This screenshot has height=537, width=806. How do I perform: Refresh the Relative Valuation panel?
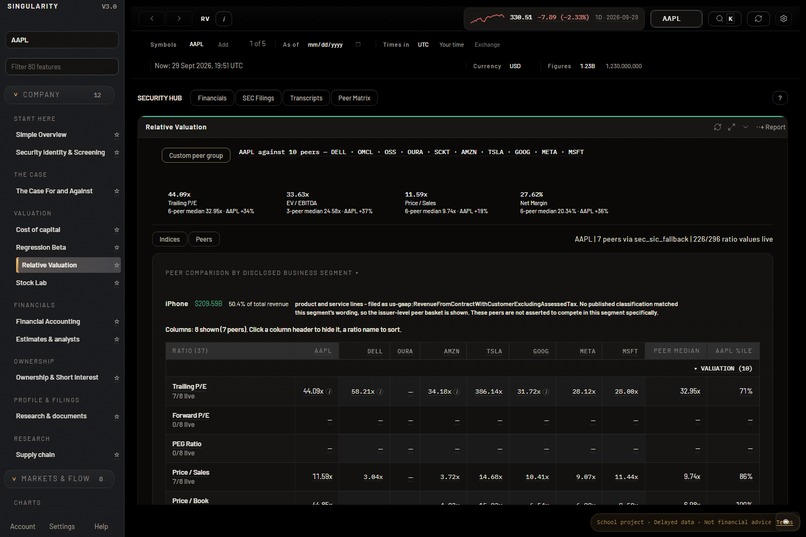coord(718,127)
